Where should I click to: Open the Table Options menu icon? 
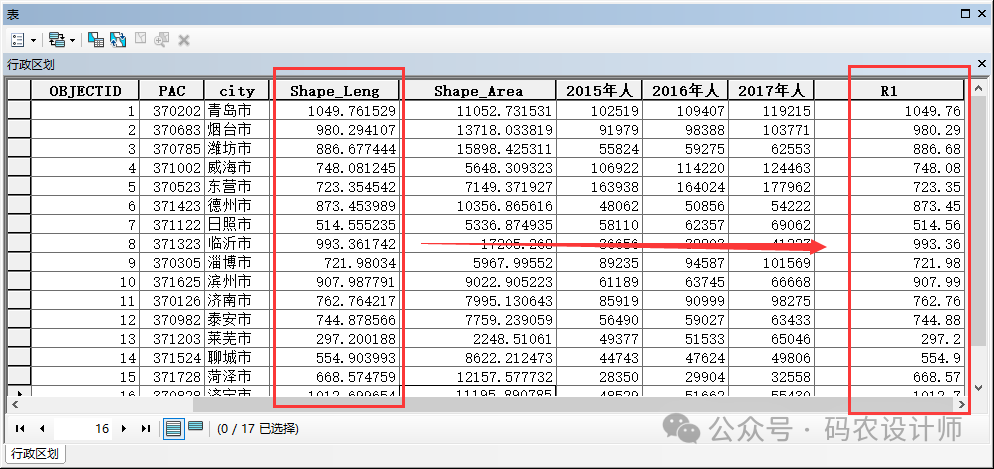click(19, 39)
